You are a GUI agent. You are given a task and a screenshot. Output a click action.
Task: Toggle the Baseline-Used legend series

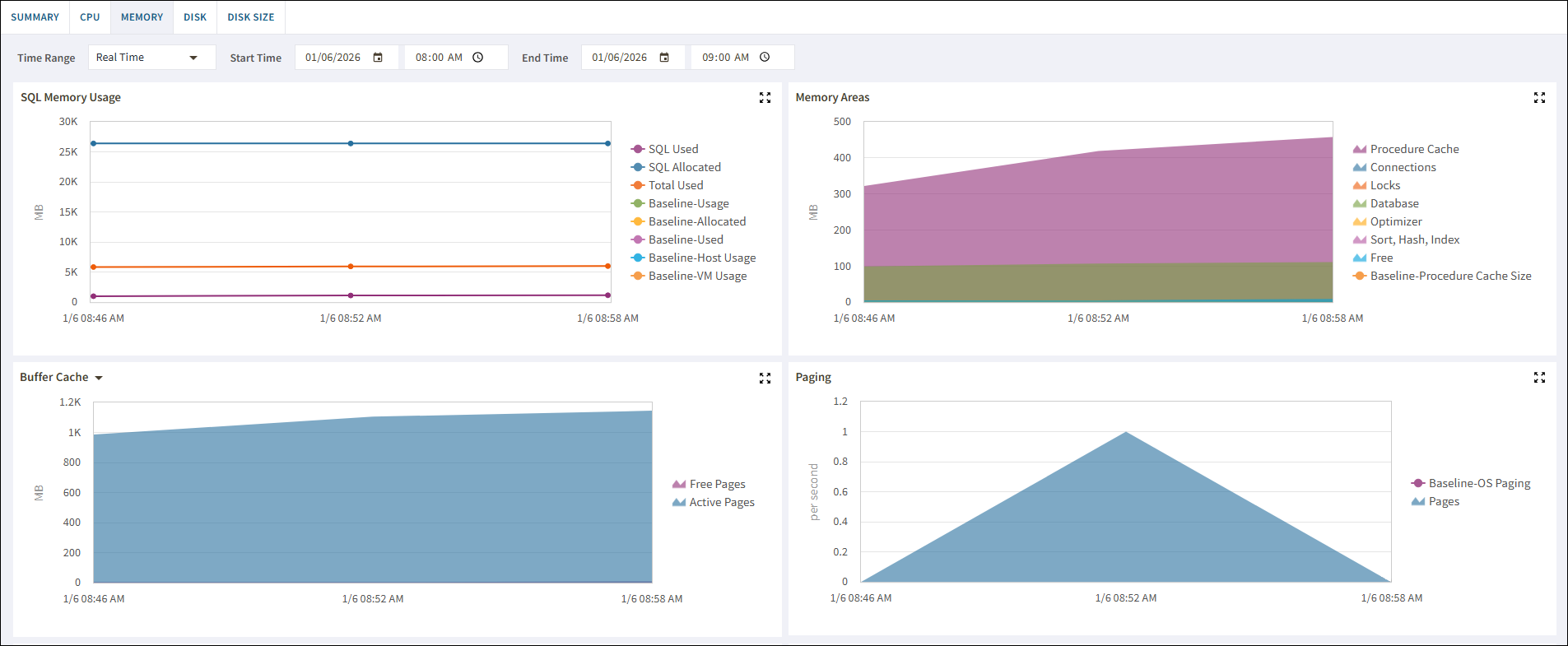677,239
